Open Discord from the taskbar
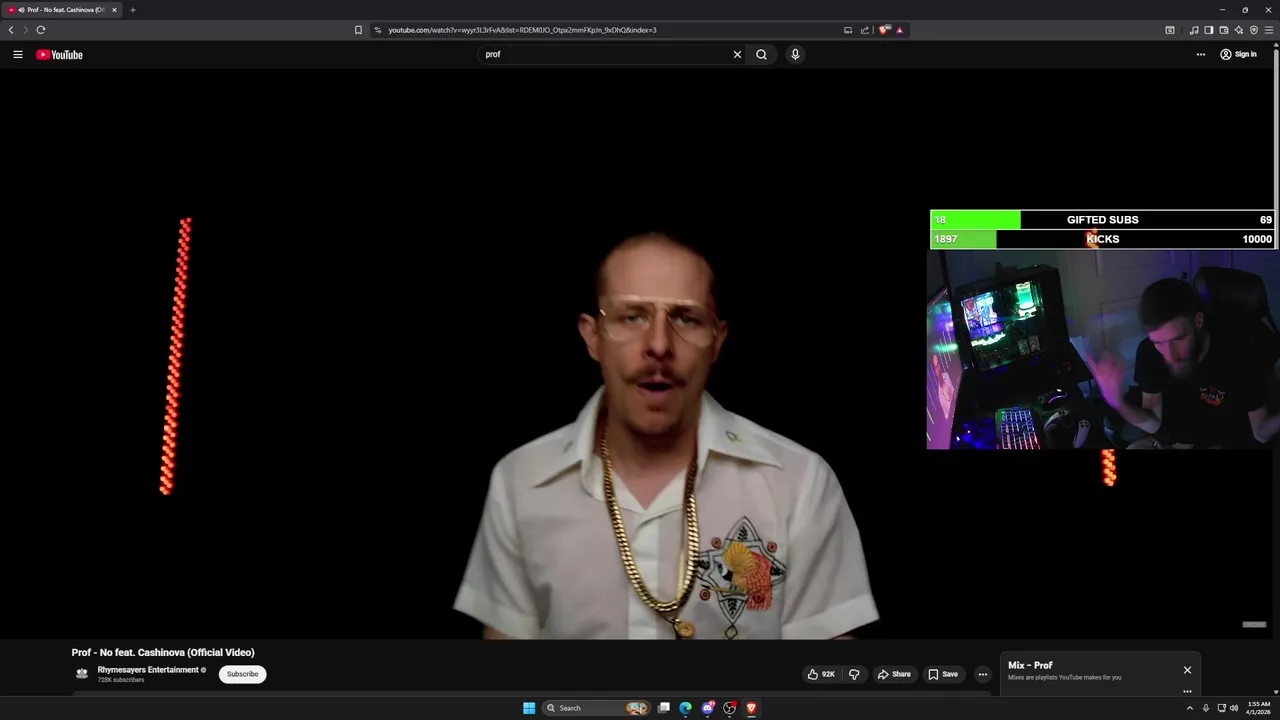 [x=708, y=708]
